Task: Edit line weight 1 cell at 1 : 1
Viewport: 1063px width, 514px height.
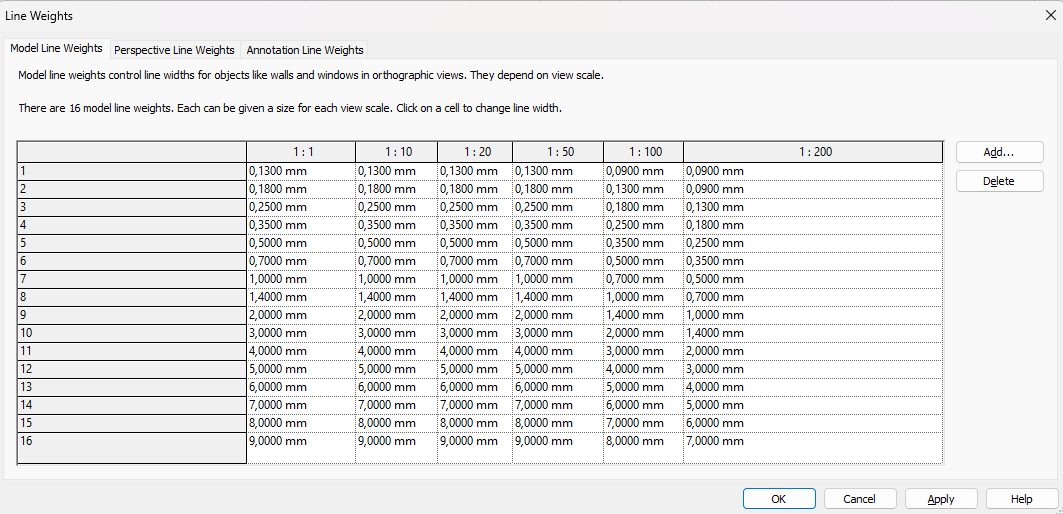Action: 301,171
